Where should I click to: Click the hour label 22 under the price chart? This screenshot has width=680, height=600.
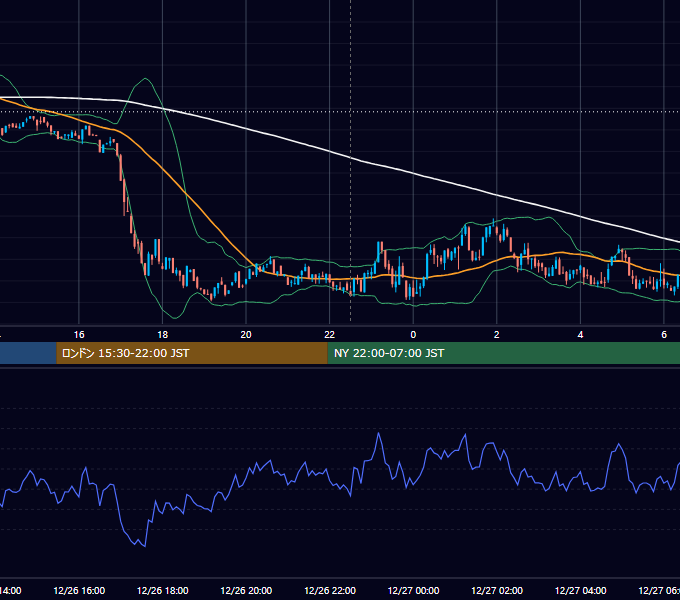point(330,335)
